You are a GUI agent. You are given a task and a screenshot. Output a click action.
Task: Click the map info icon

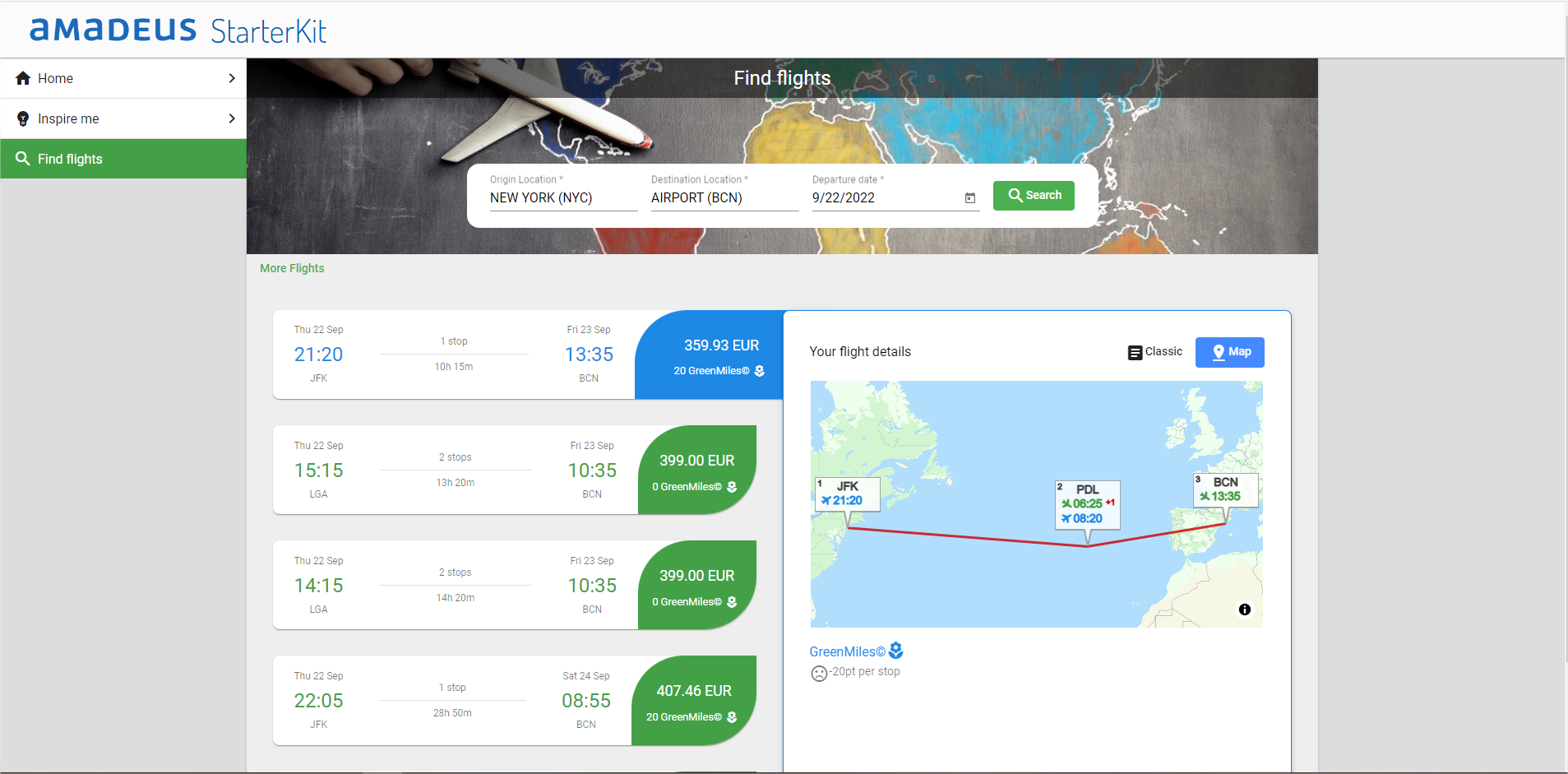pyautogui.click(x=1245, y=609)
